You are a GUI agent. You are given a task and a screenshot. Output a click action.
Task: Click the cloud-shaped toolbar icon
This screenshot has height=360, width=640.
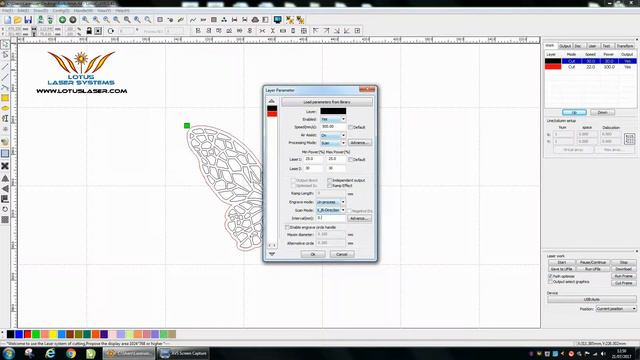pyautogui.click(x=255, y=20)
